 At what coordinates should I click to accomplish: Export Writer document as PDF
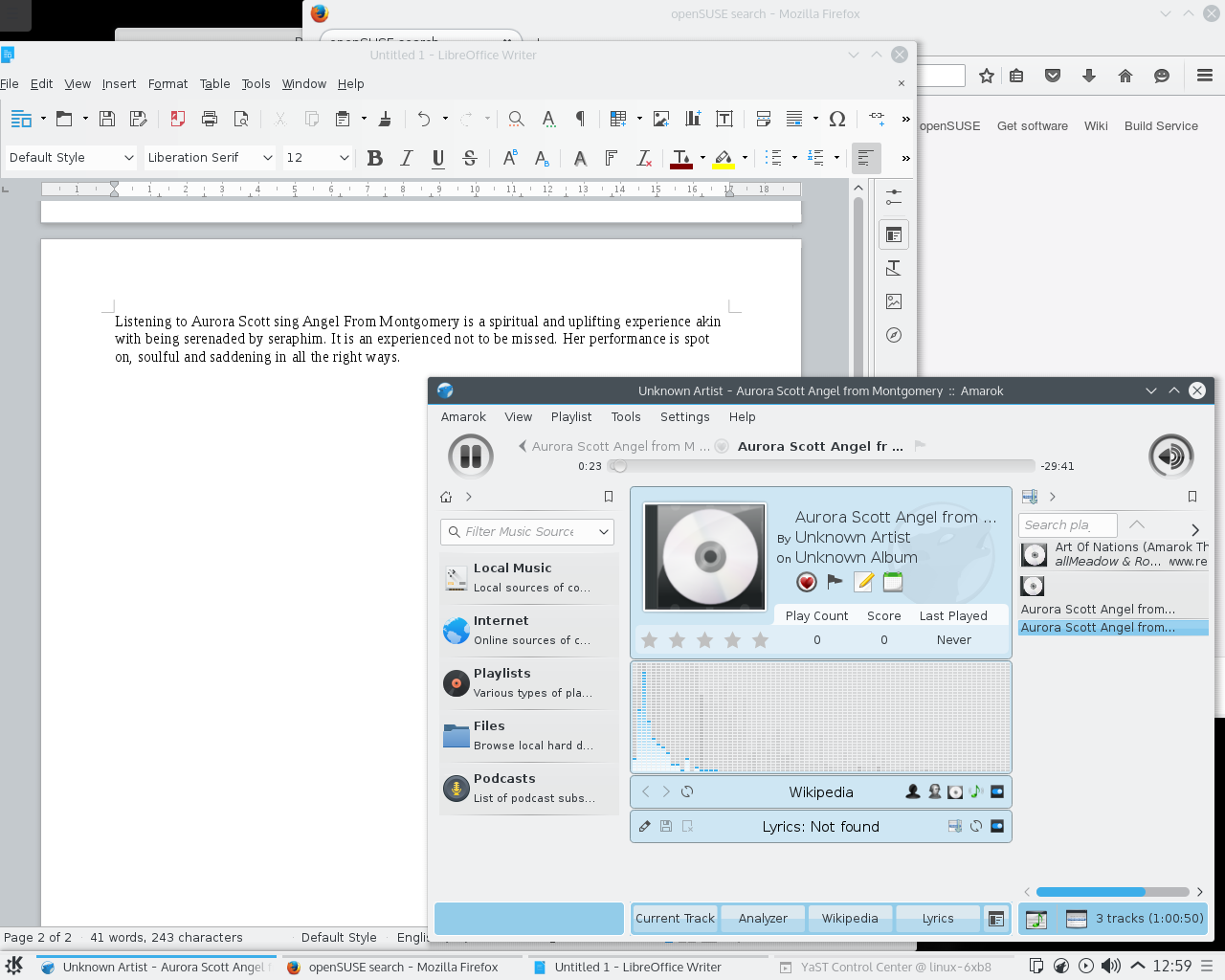coord(177,119)
